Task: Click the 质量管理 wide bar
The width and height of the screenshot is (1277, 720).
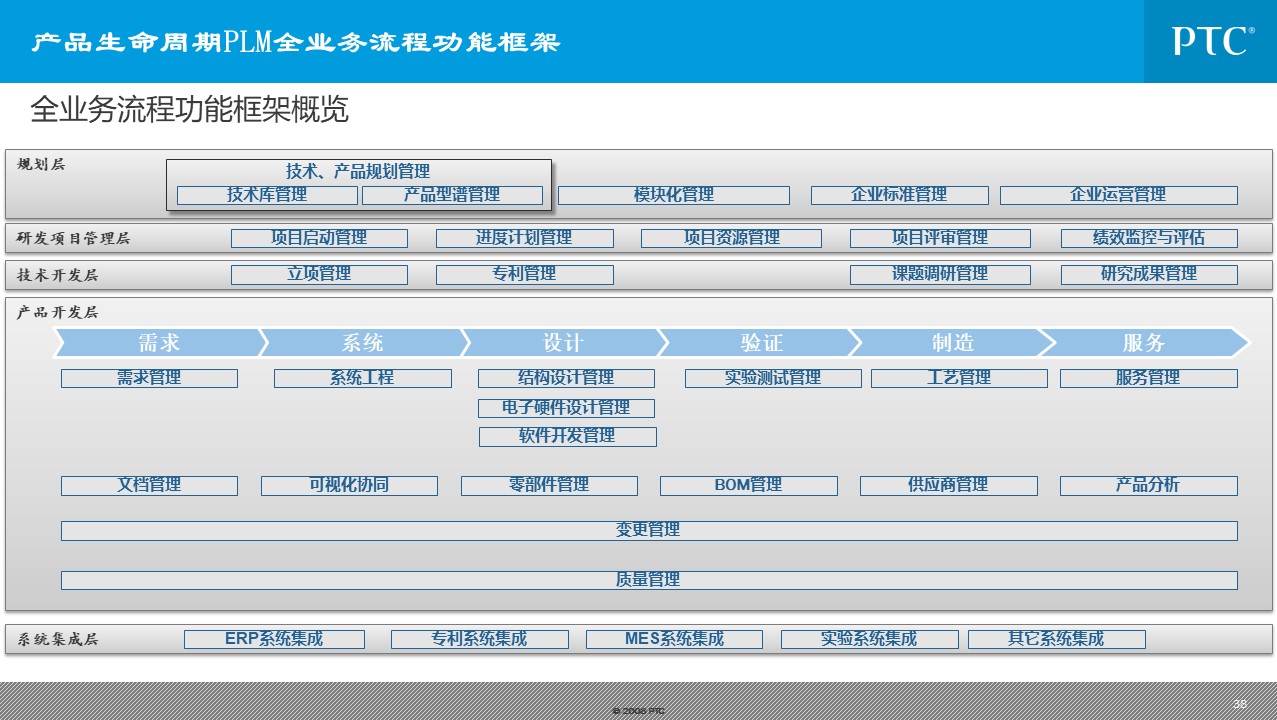Action: 648,580
